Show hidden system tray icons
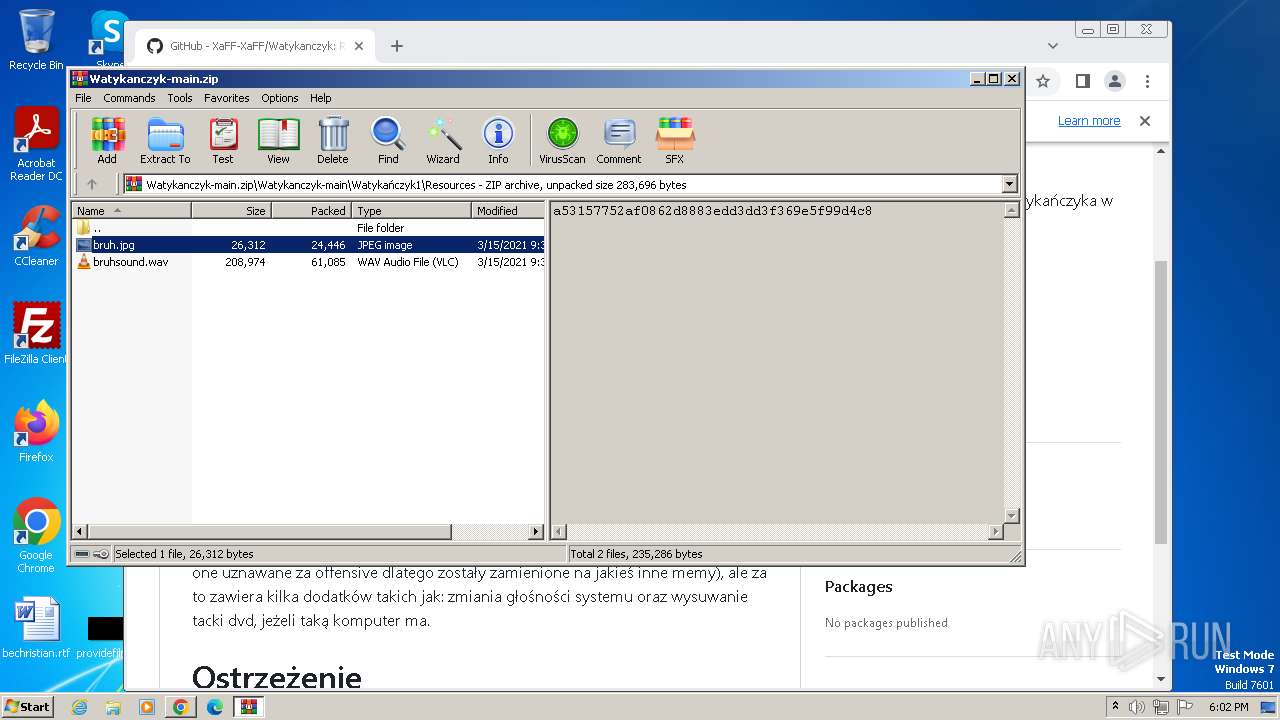The image size is (1280, 720). point(1115,707)
